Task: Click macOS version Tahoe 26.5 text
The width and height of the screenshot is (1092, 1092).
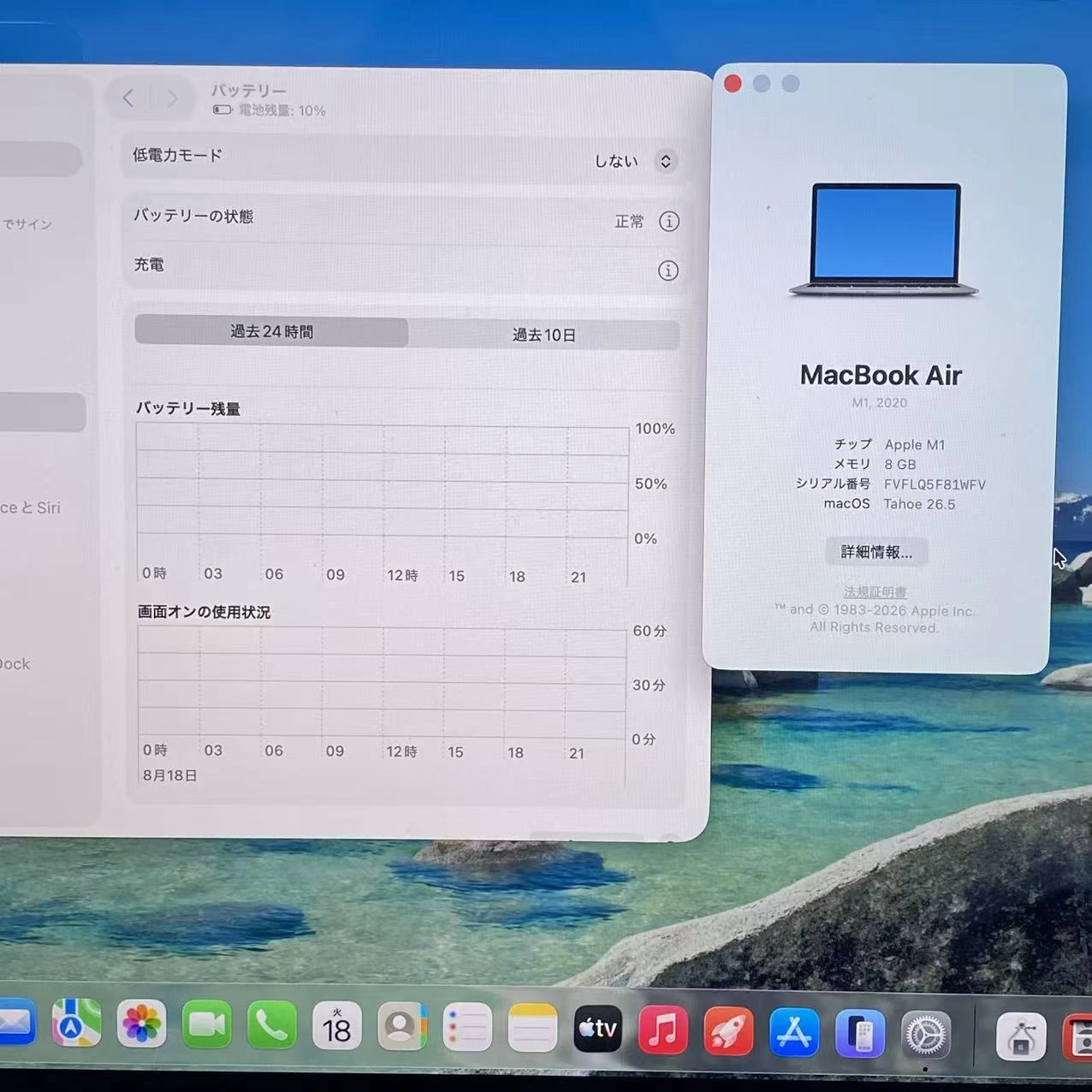Action: pos(919,504)
